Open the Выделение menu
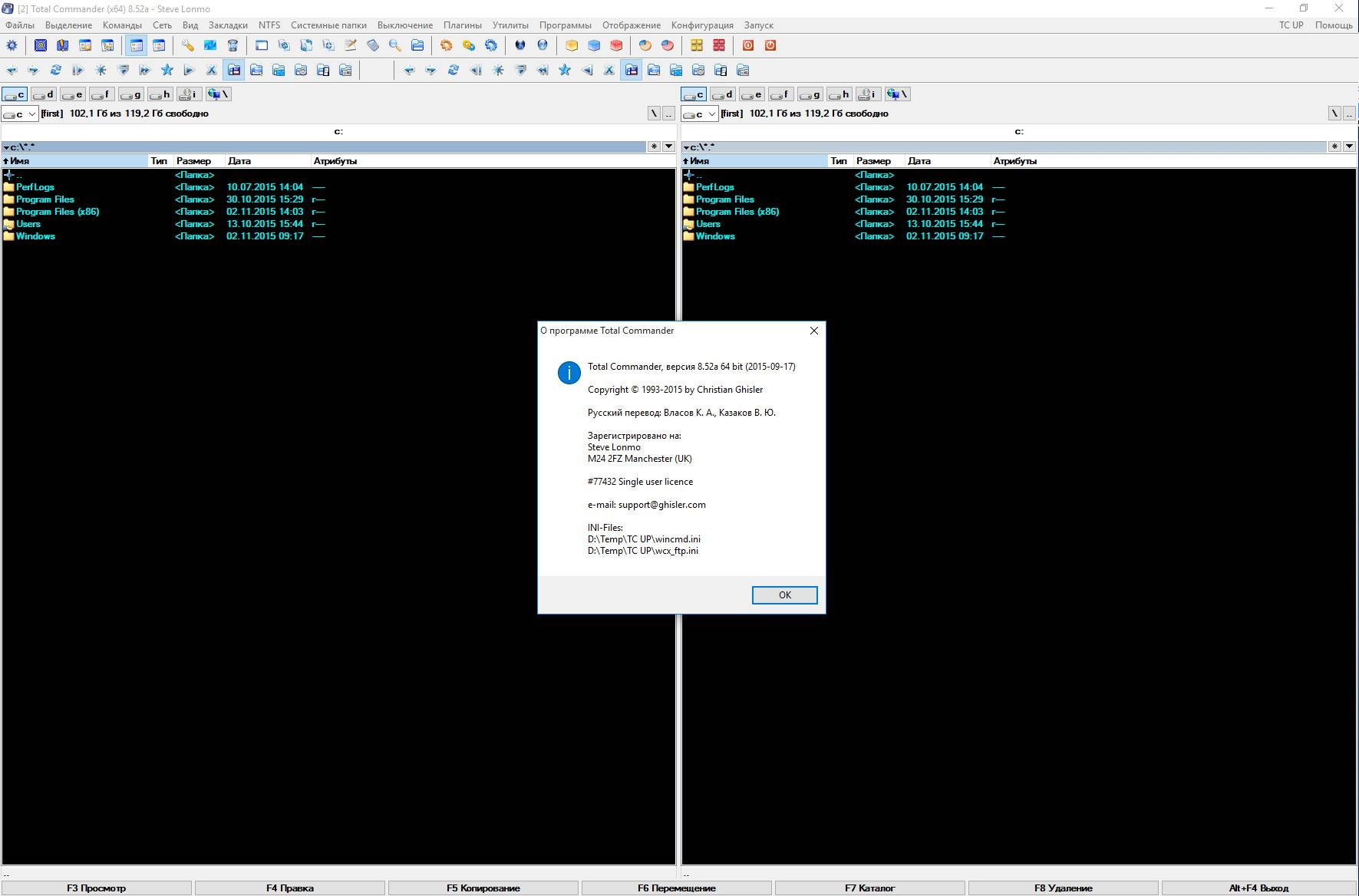The width and height of the screenshot is (1359, 896). (x=68, y=25)
